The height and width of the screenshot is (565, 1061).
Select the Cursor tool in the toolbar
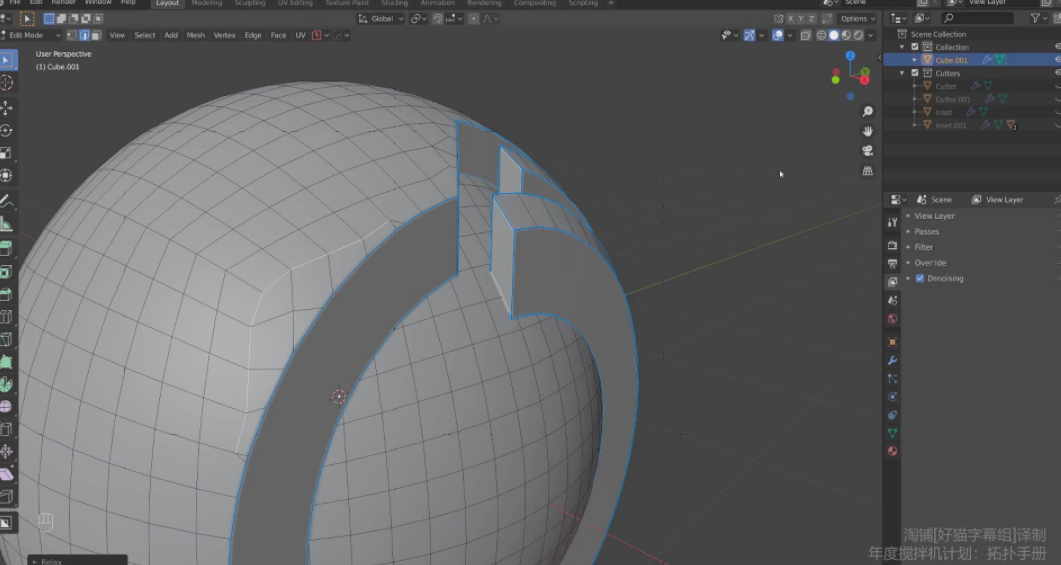(x=7, y=83)
